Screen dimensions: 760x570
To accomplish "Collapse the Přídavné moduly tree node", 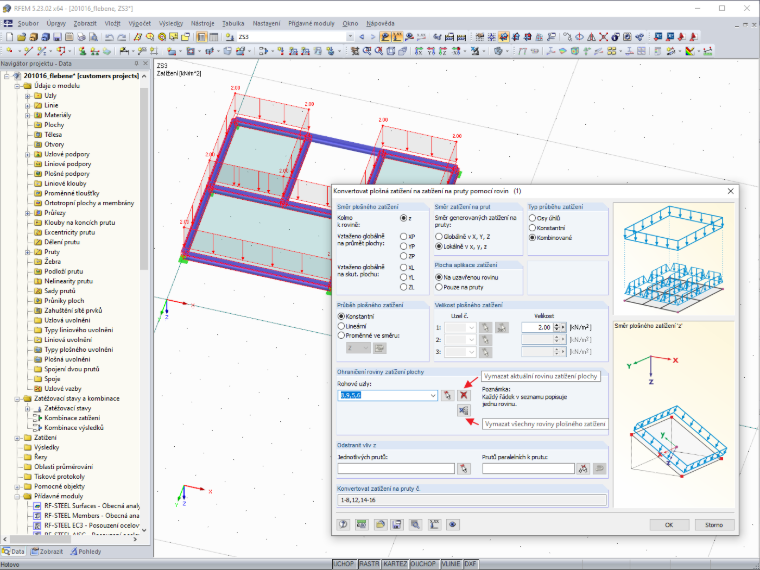I will click(x=17, y=496).
